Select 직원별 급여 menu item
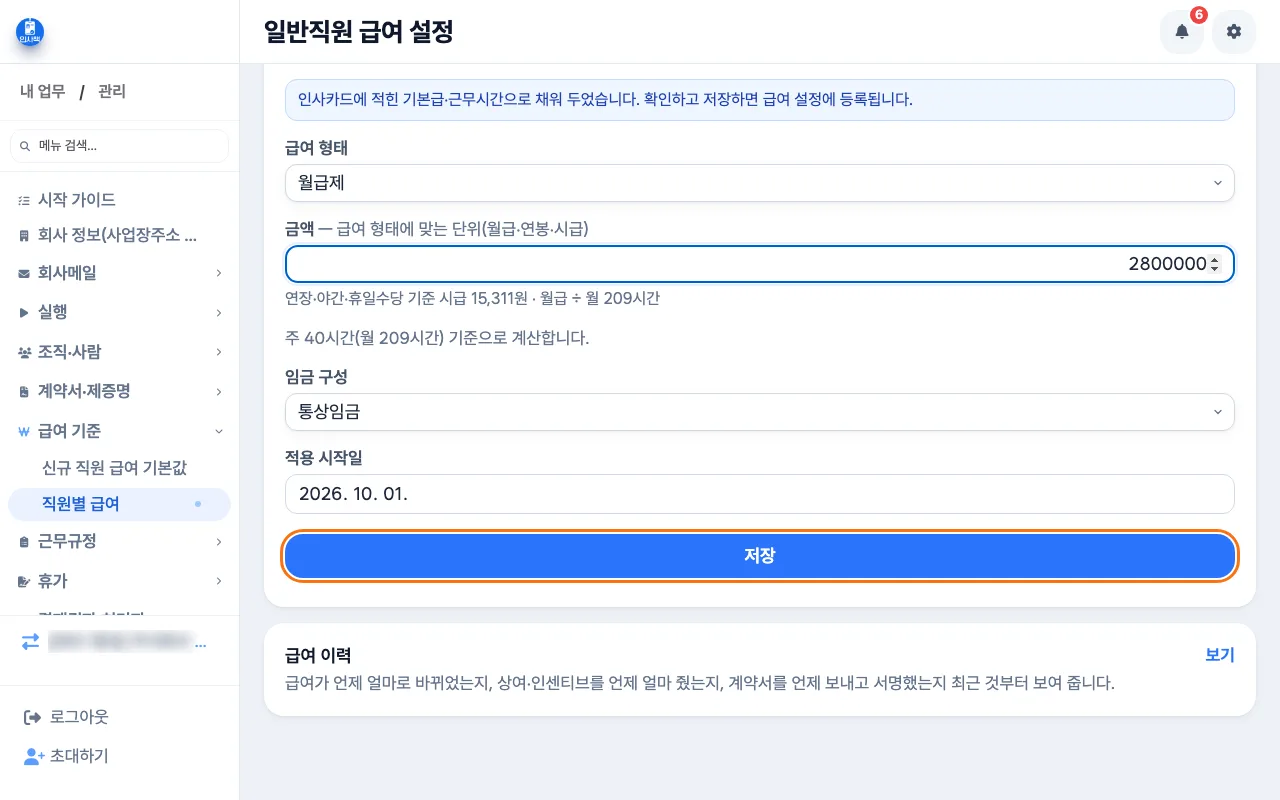1280x800 pixels. pos(119,504)
